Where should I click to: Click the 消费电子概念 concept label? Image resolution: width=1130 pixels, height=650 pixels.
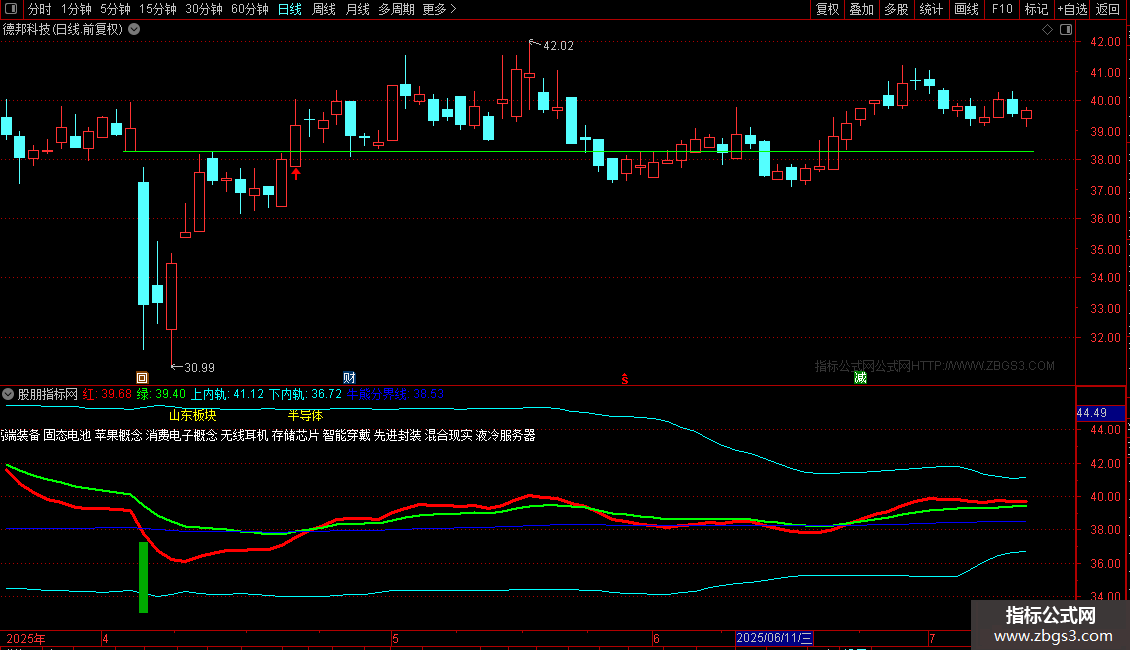[182, 435]
